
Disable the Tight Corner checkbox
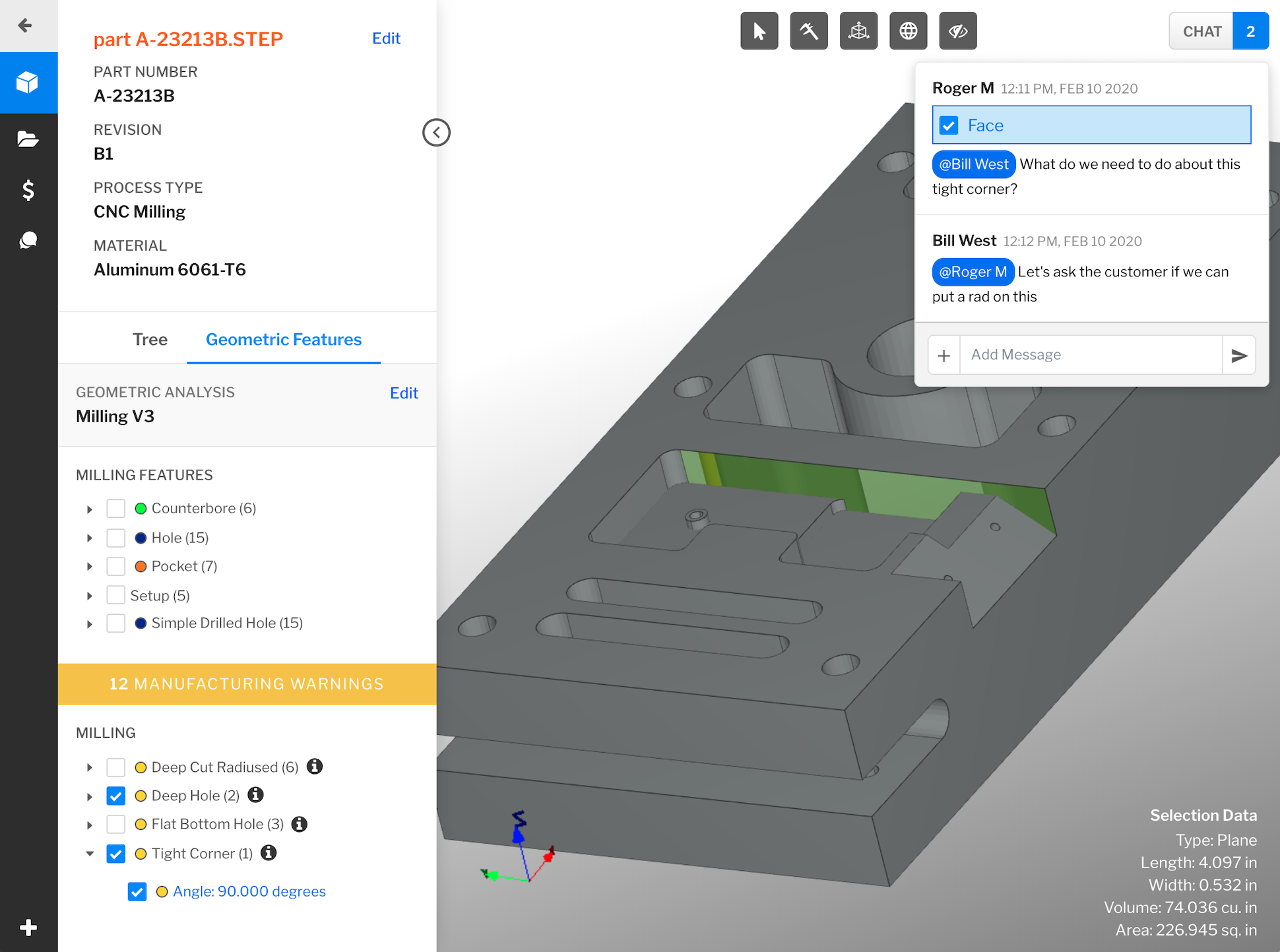[x=116, y=853]
